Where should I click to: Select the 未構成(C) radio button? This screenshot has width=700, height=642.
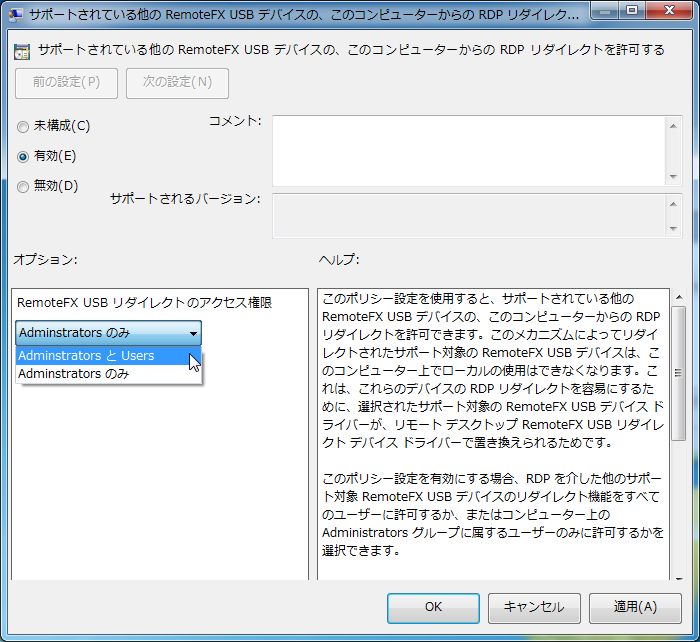23,126
